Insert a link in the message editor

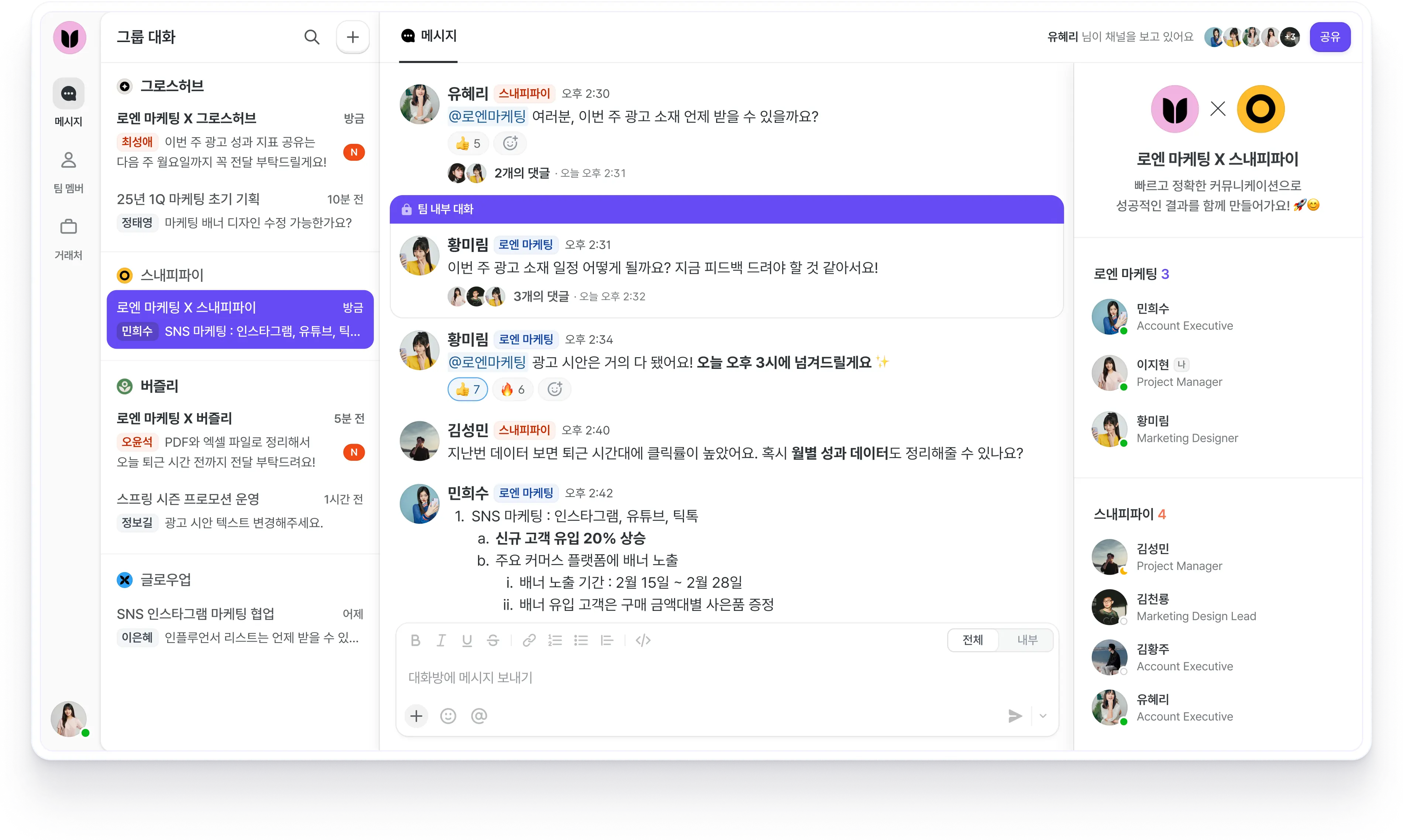[529, 640]
